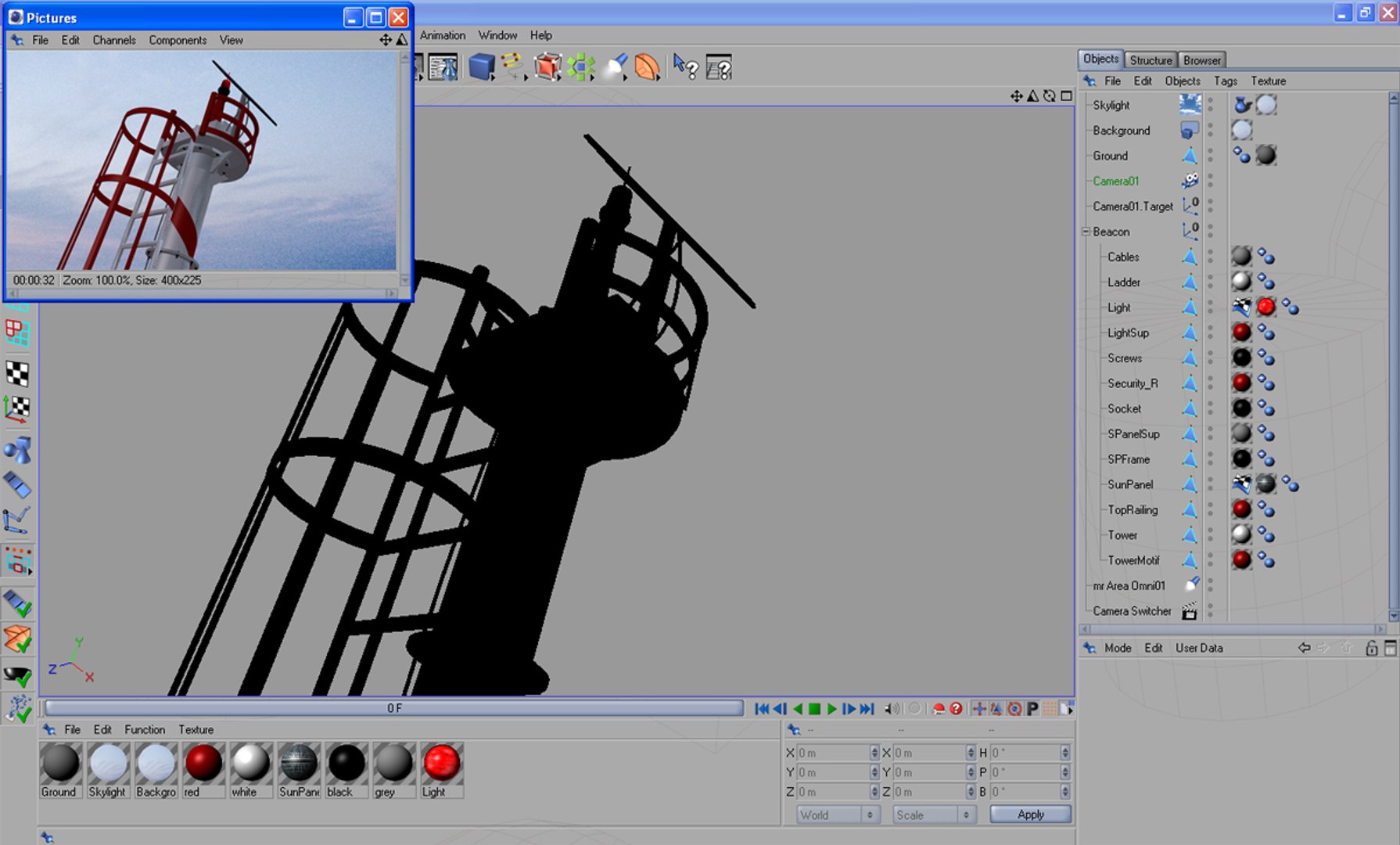The height and width of the screenshot is (845, 1400).
Task: Select the jointed animation tool icon
Action: [x=17, y=520]
